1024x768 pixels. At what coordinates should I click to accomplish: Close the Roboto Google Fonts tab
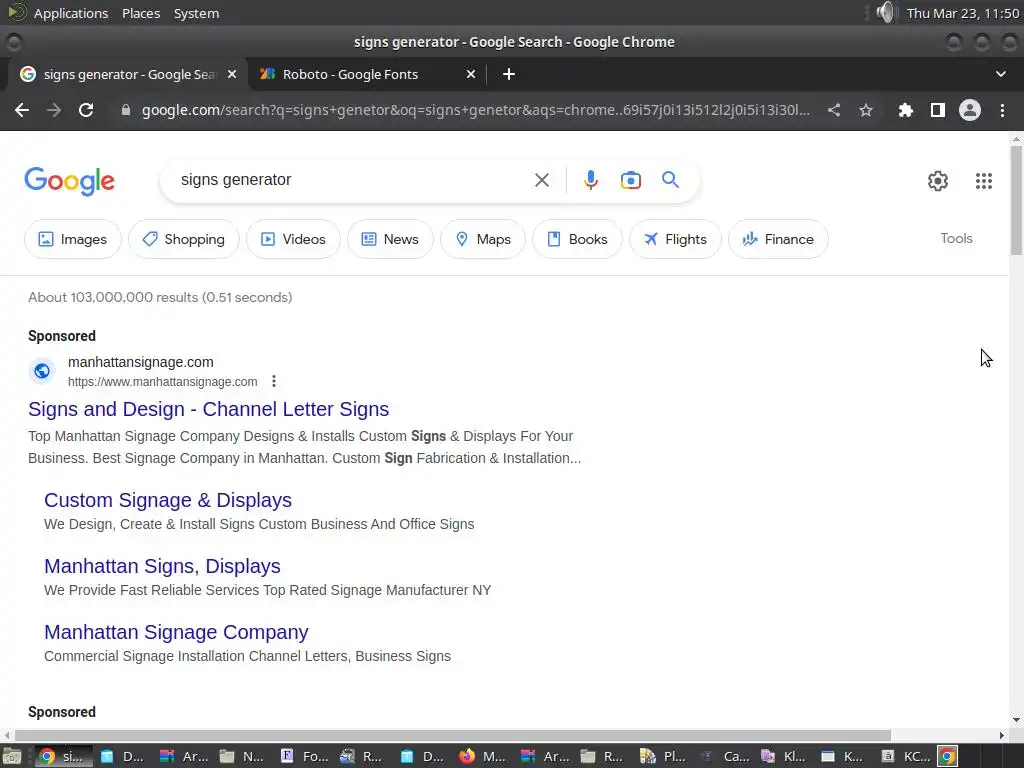point(471,74)
